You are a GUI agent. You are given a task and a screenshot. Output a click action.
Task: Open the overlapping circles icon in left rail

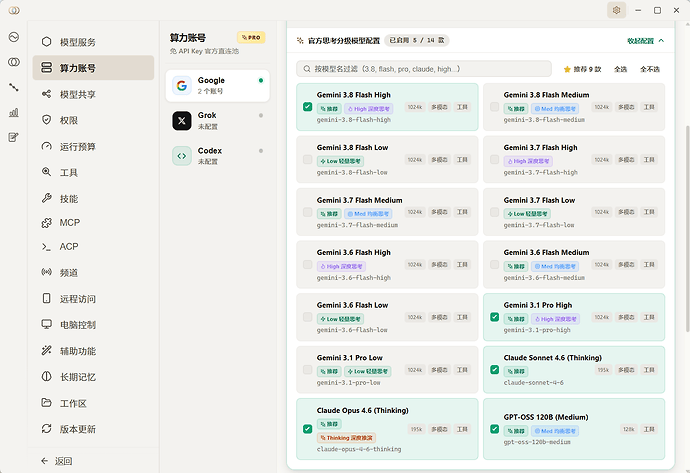pyautogui.click(x=14, y=62)
